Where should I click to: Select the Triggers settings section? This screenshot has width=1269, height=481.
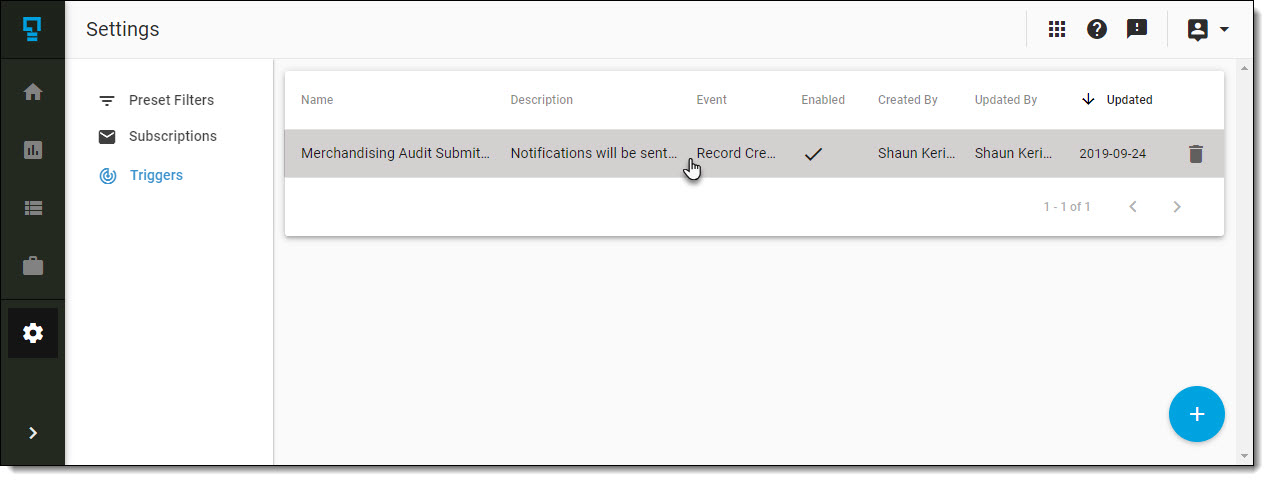pos(156,175)
